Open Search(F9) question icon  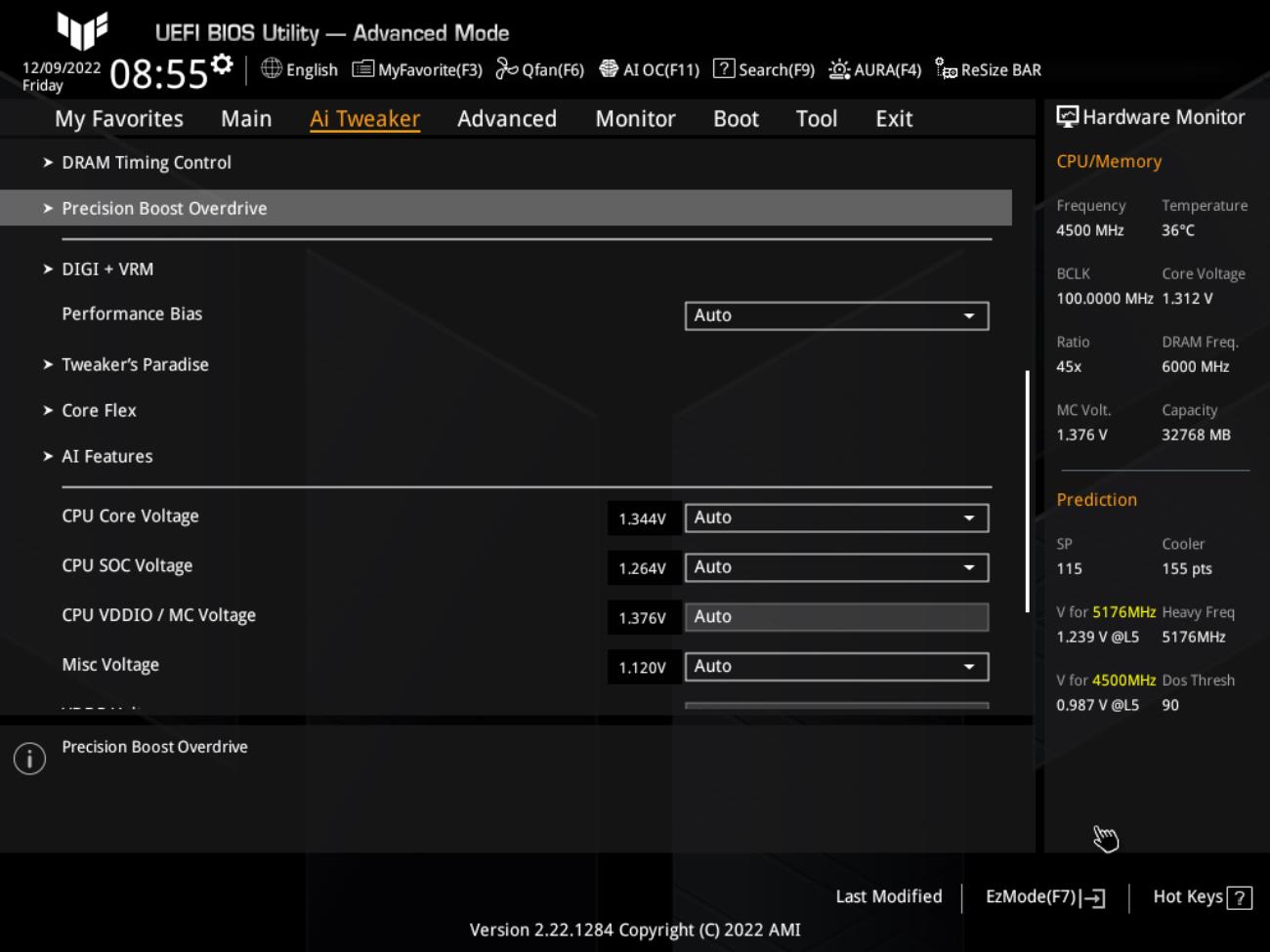pyautogui.click(x=724, y=68)
